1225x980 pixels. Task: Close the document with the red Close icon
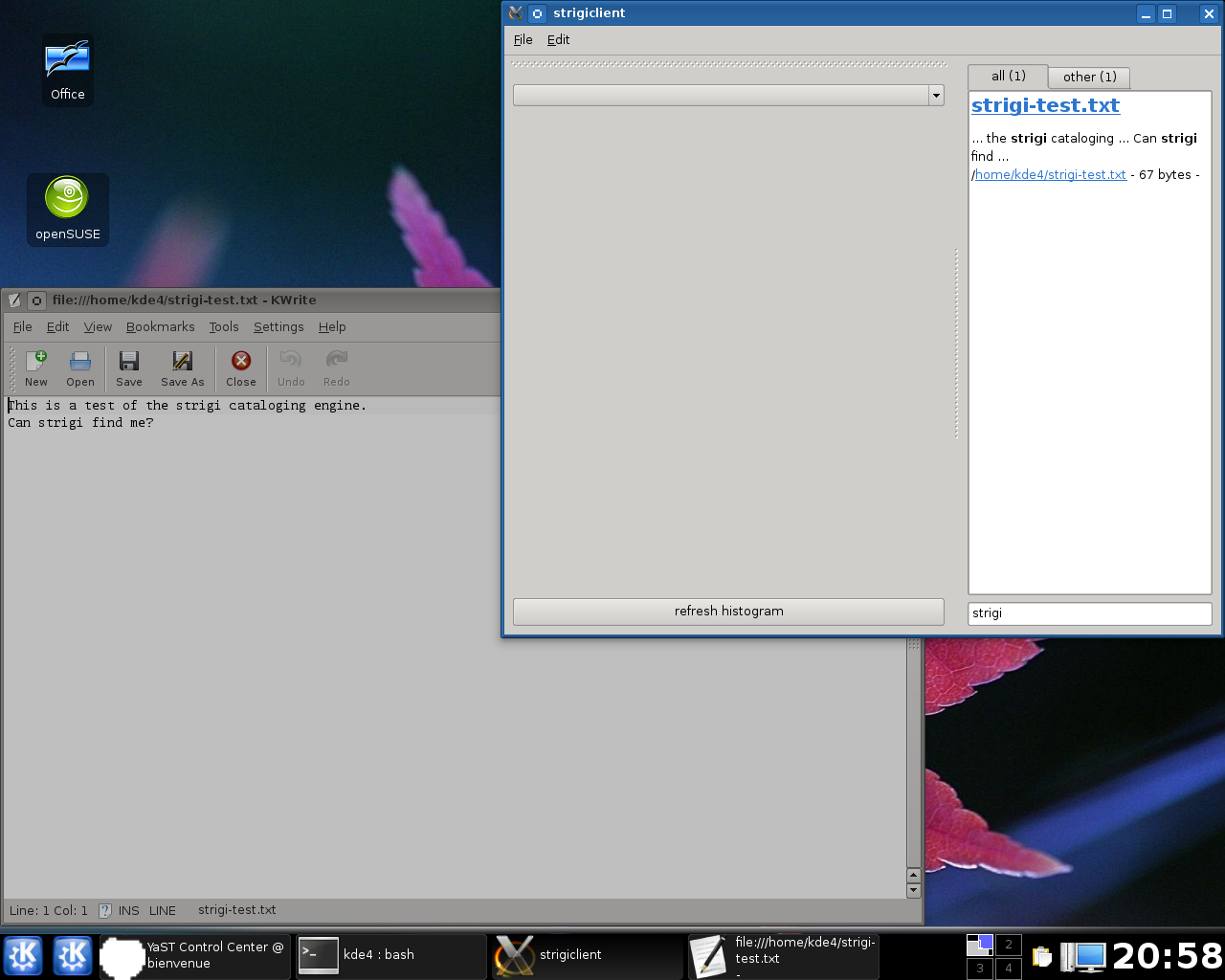pyautogui.click(x=241, y=368)
